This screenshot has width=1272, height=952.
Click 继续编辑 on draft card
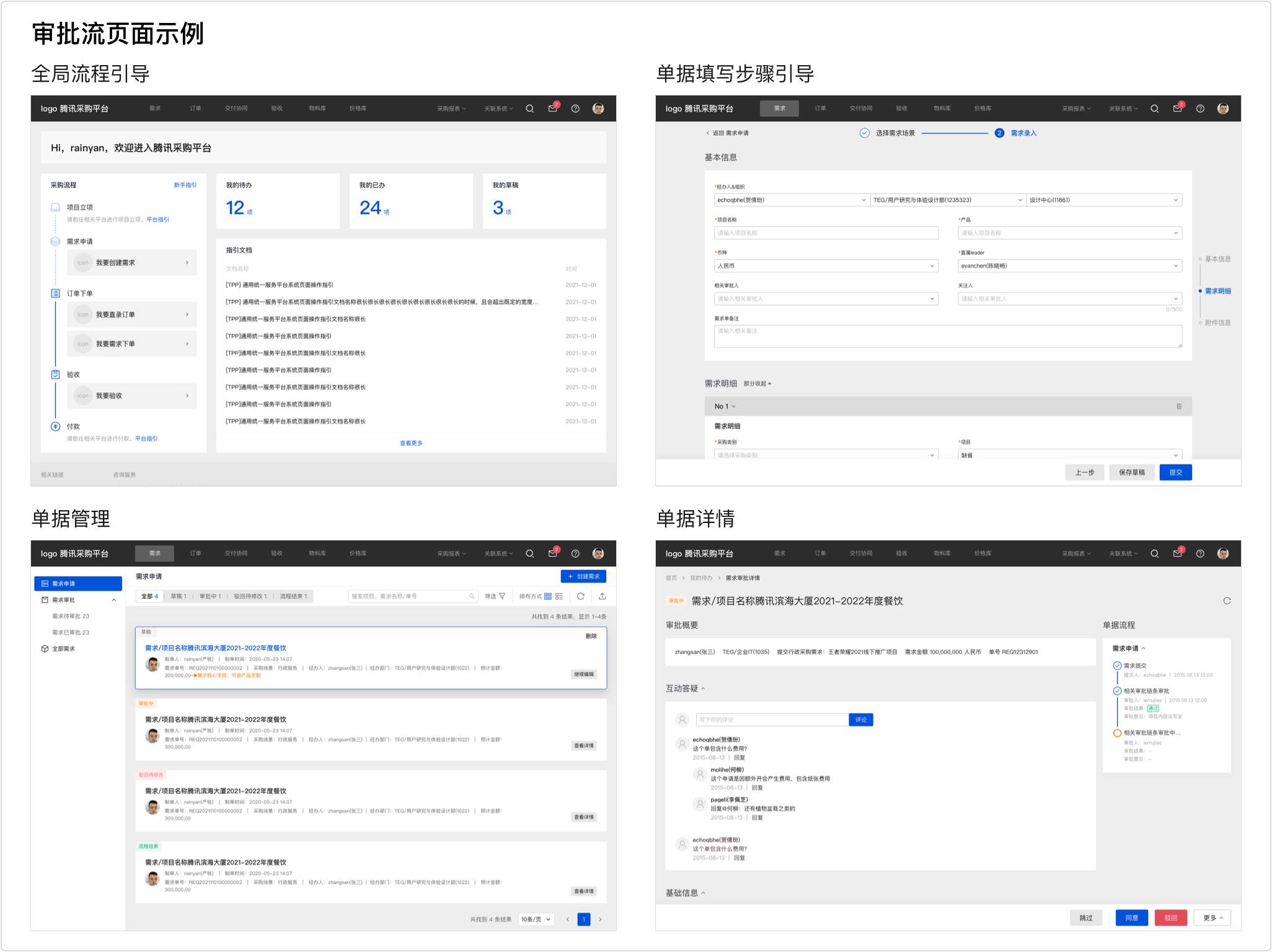coord(584,674)
